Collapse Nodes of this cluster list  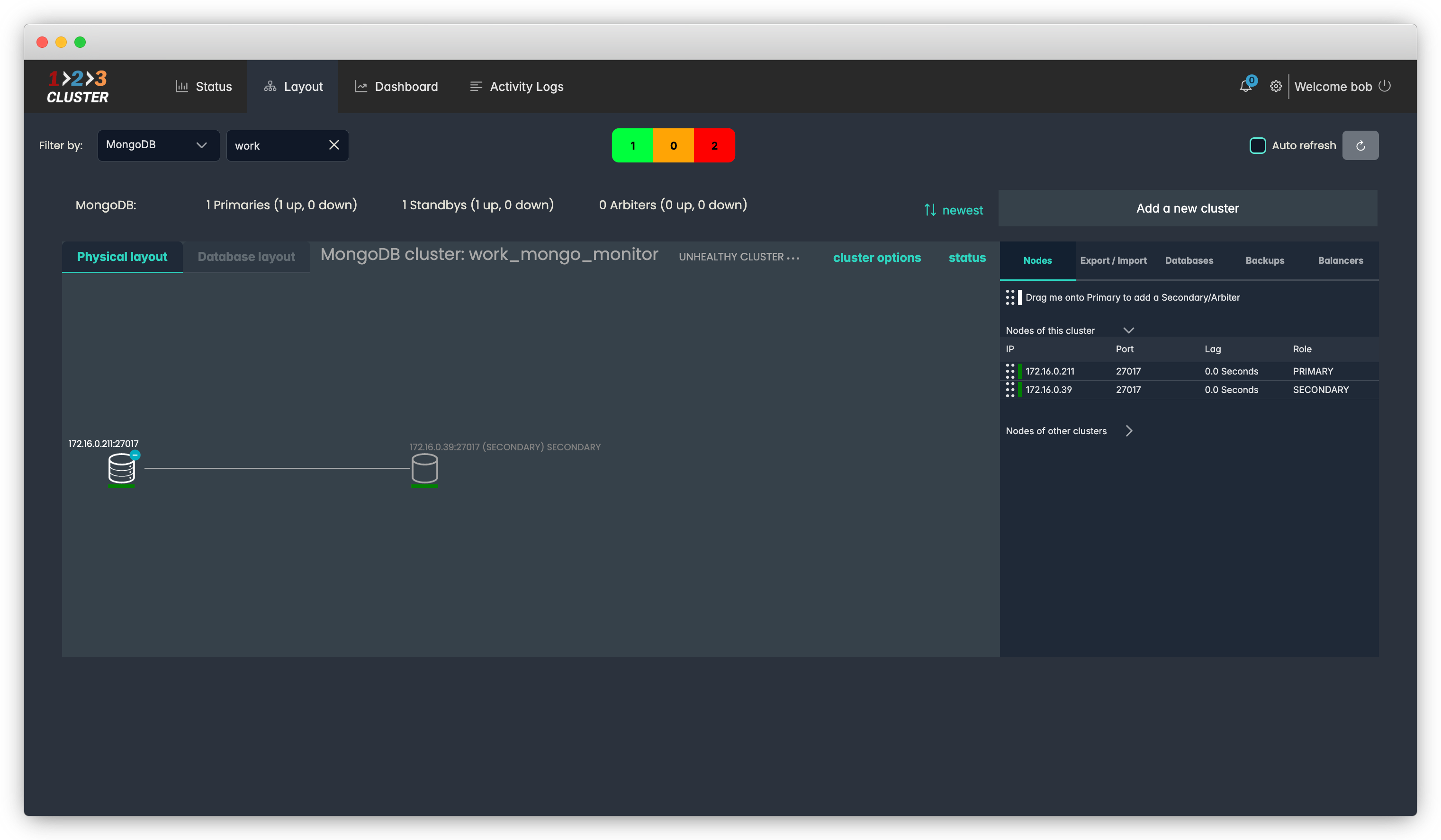(x=1128, y=331)
